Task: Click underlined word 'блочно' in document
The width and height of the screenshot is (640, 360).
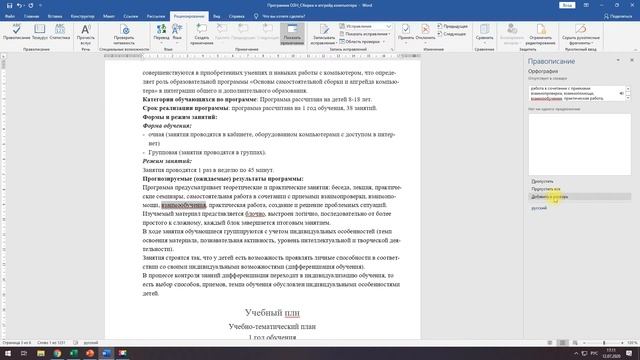Action: click(x=256, y=214)
